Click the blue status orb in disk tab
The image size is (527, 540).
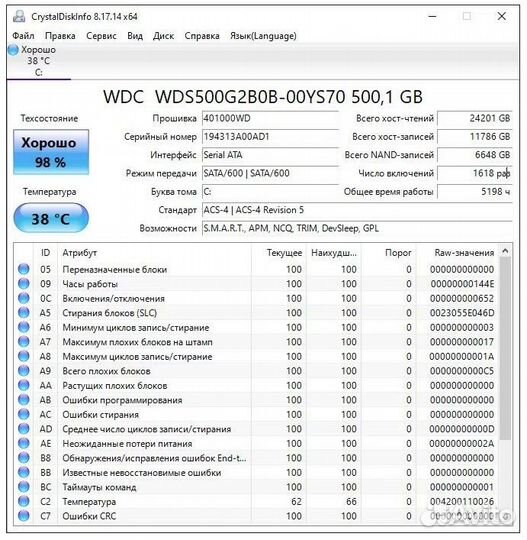point(13,50)
